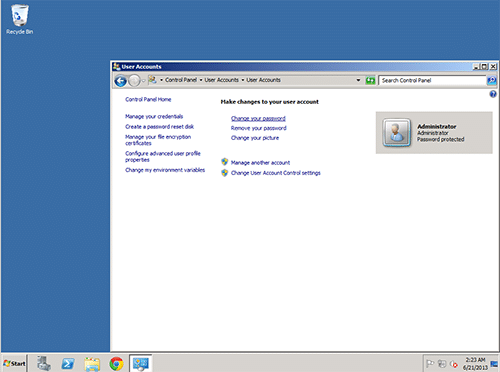This screenshot has width=500, height=372.
Task: Click the green Refresh button
Action: click(x=370, y=80)
